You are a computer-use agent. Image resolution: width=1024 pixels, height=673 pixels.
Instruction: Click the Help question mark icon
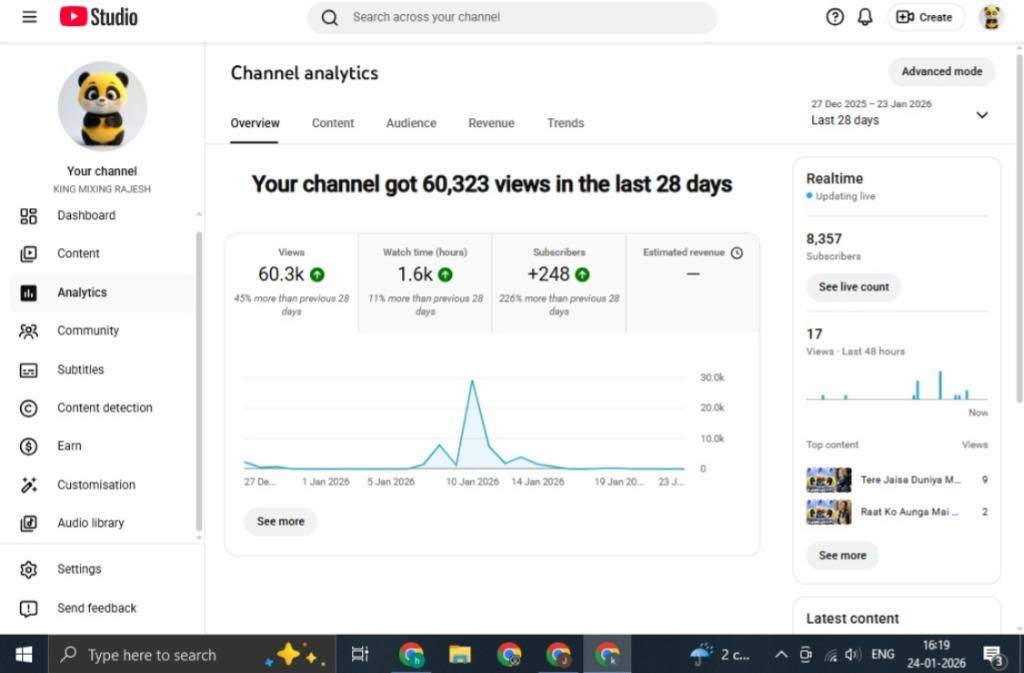[835, 17]
